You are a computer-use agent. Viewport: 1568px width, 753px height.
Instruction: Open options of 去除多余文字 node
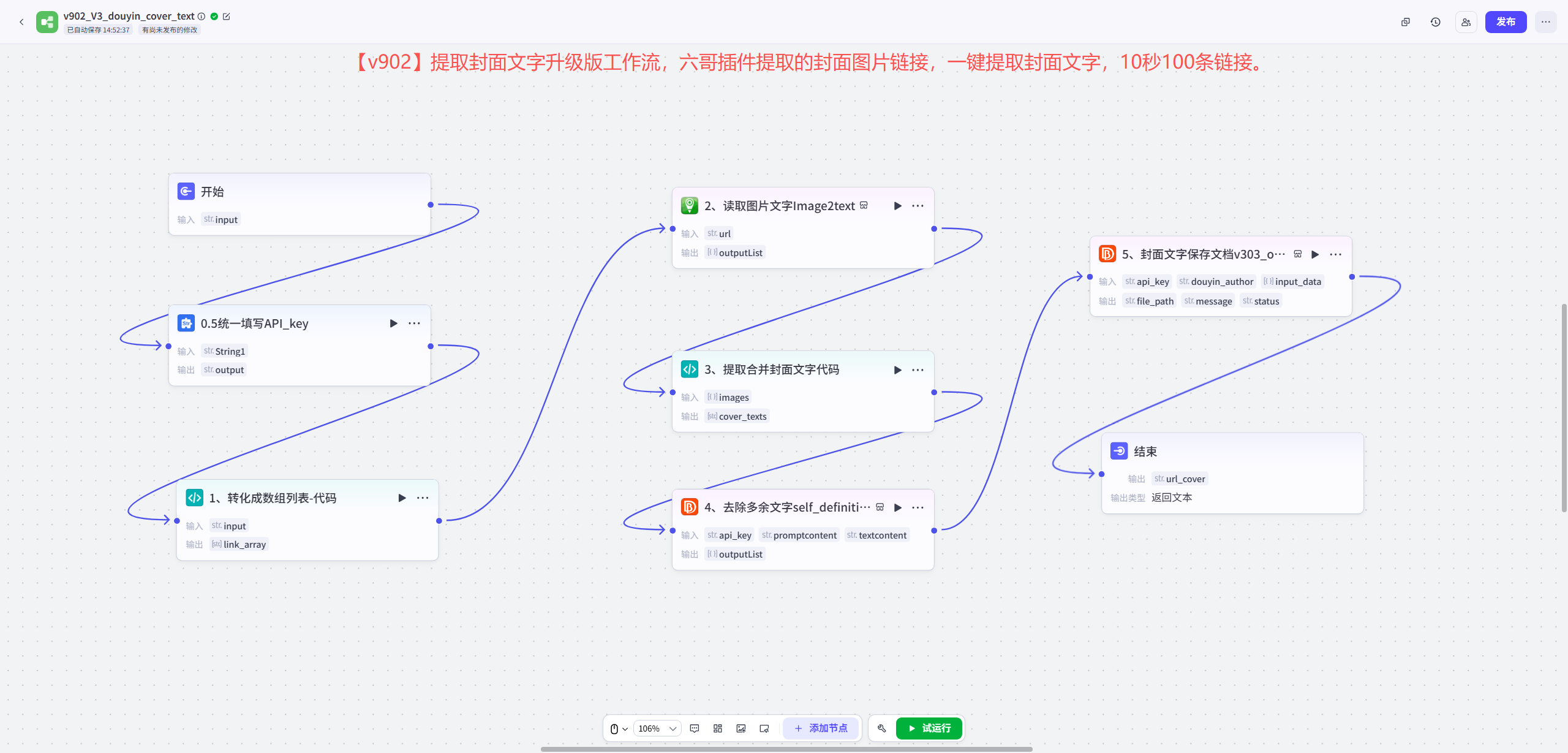point(918,507)
